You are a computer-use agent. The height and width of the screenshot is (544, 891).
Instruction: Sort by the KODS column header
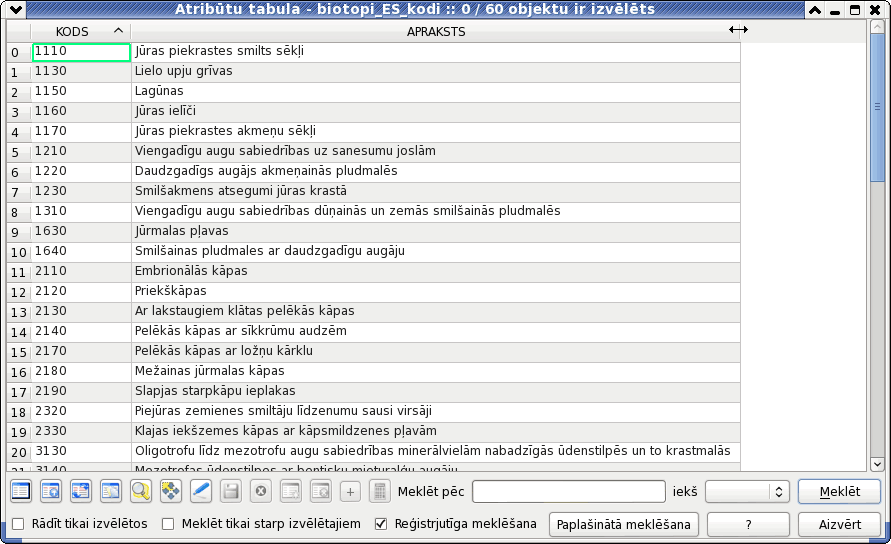[81, 32]
